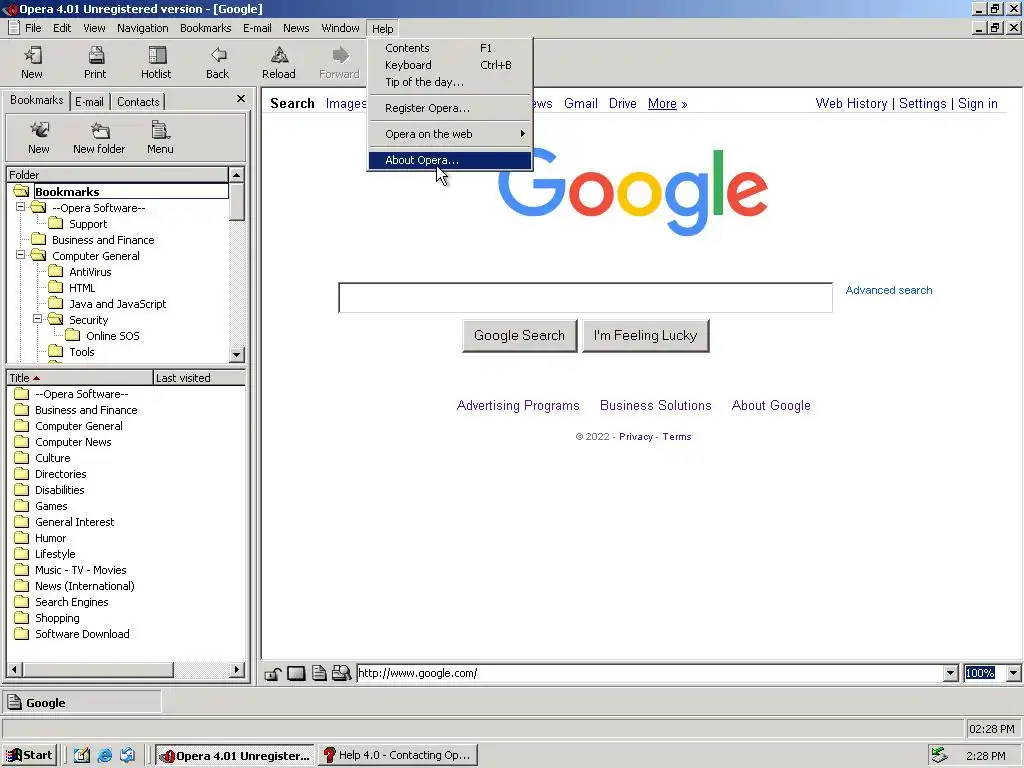1024x768 pixels.
Task: Open the Windows Start button
Action: tap(29, 756)
